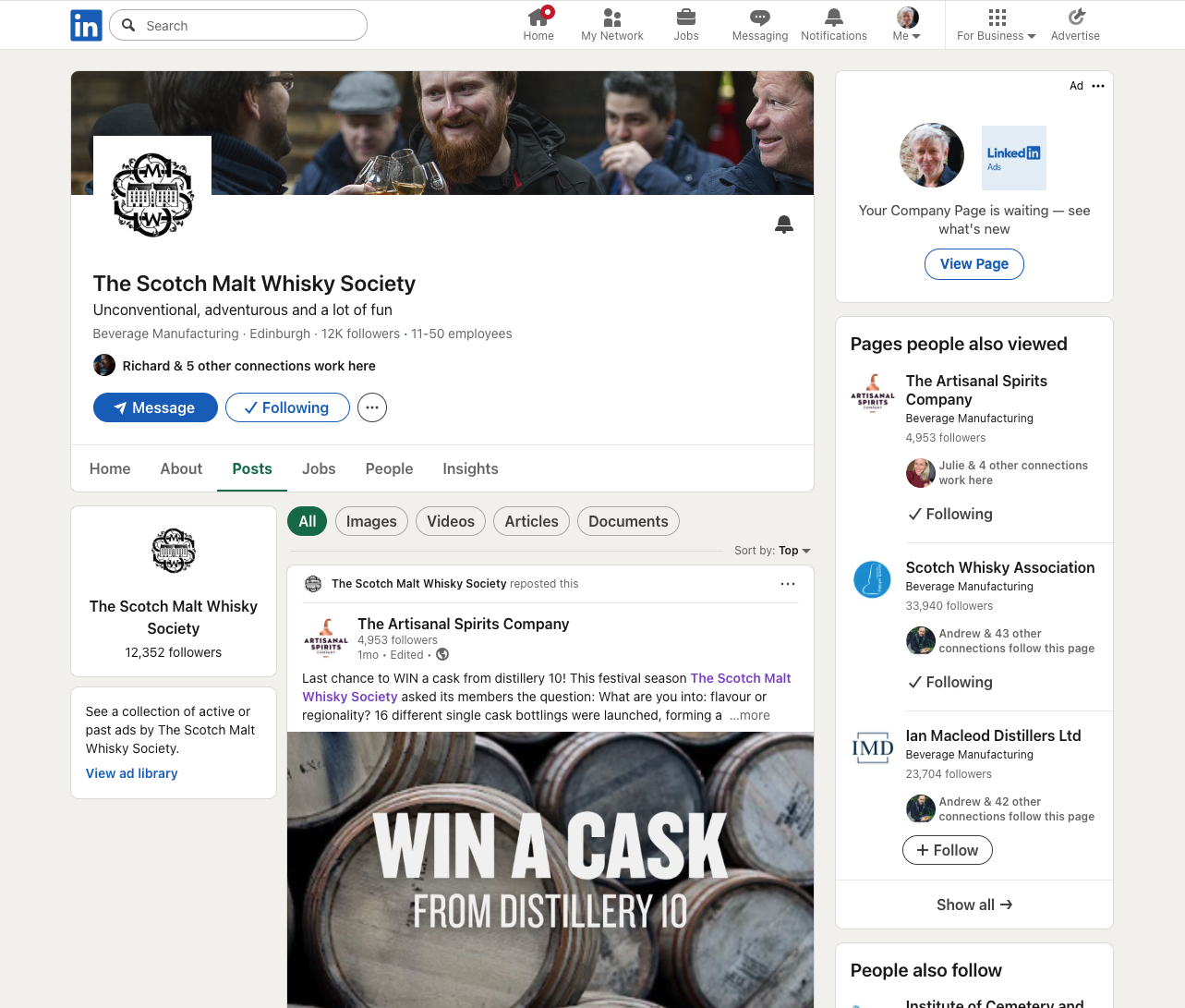
Task: Unfollow The Artisanal Spirits Company
Action: point(949,514)
